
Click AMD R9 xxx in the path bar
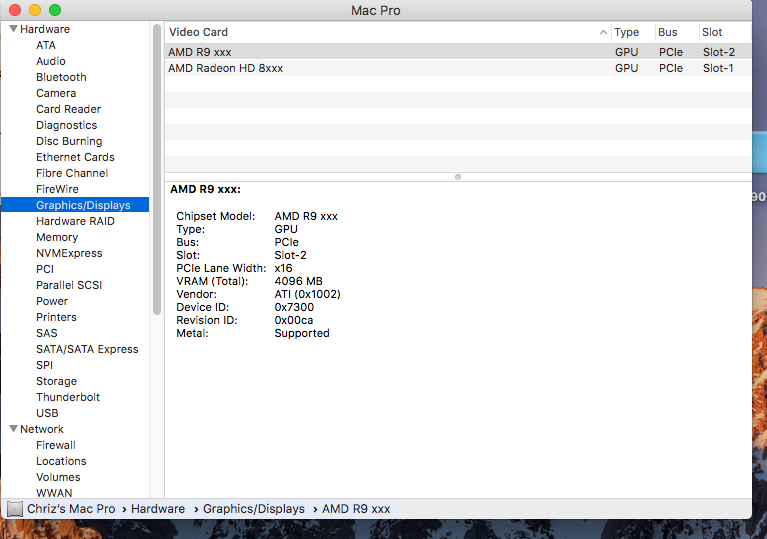(356, 509)
